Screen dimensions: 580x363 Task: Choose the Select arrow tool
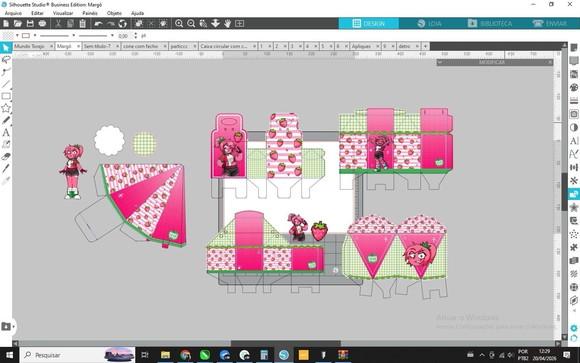(6, 47)
